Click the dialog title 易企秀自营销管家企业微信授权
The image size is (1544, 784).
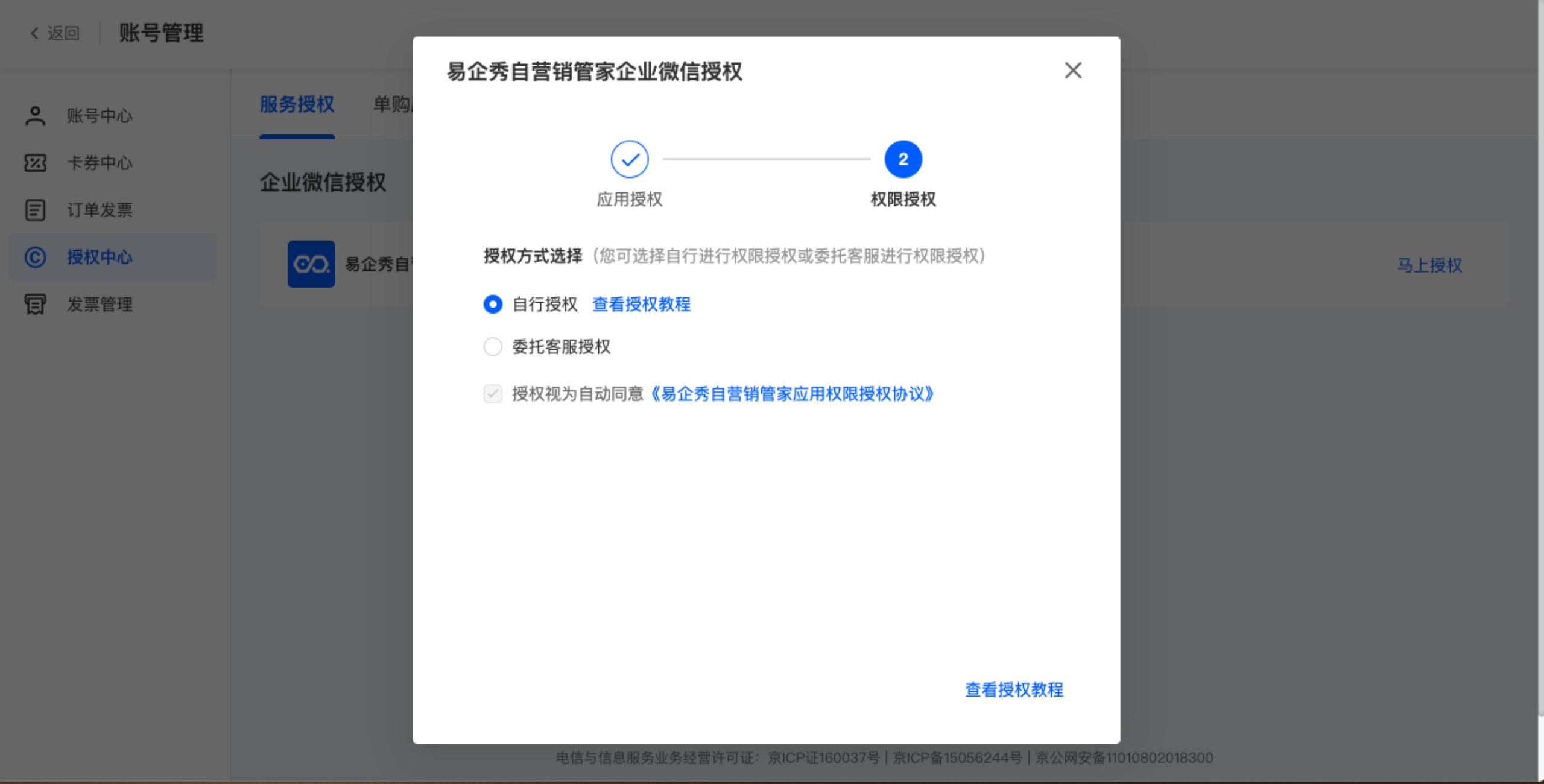(x=594, y=71)
